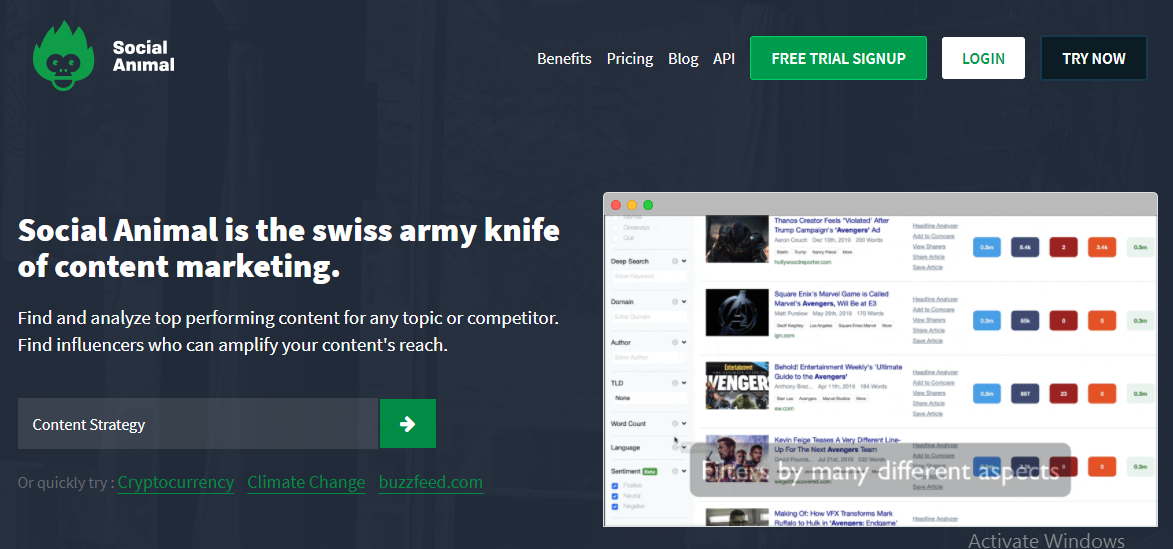Uncheck the Positive sentiment checkbox
Viewport: 1173px width, 549px height.
coord(615,485)
